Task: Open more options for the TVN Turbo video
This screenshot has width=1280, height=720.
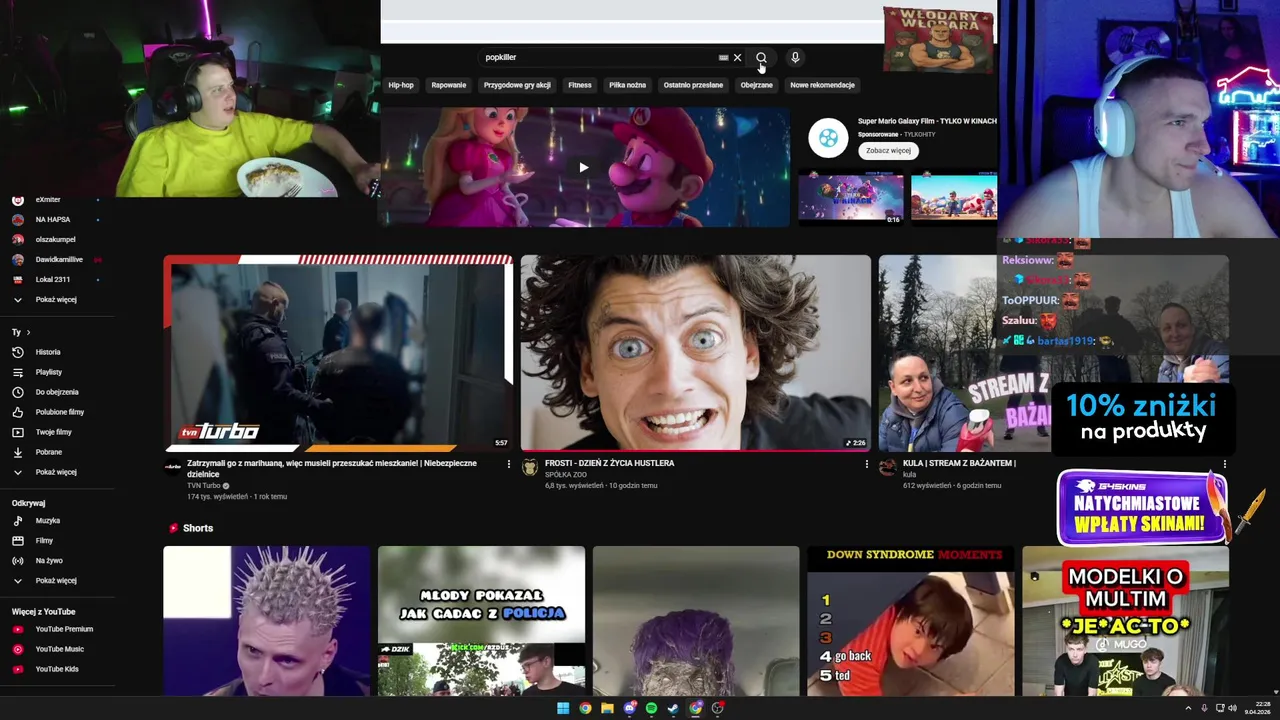Action: 508,464
